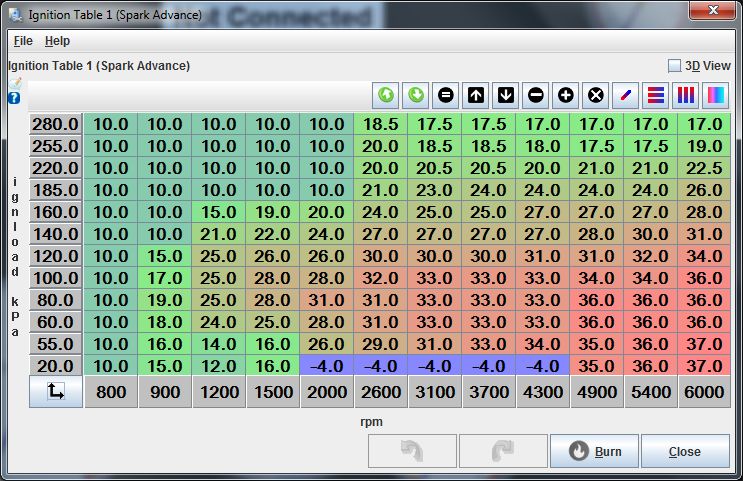Click the green down-arrow toolbar icon

point(416,95)
